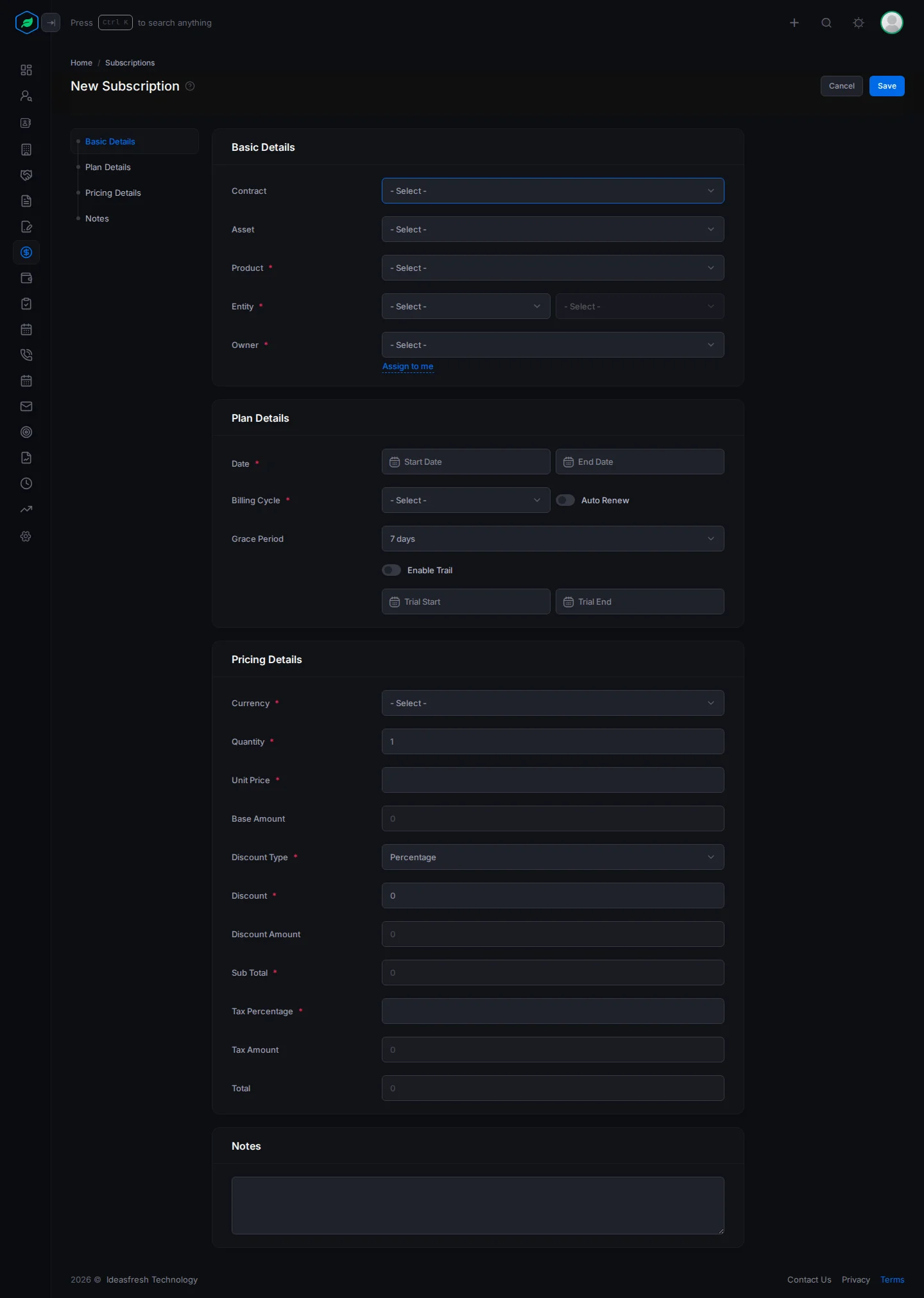Click the document-with-pencil sidebar icon
The width and height of the screenshot is (924, 1298).
[26, 227]
